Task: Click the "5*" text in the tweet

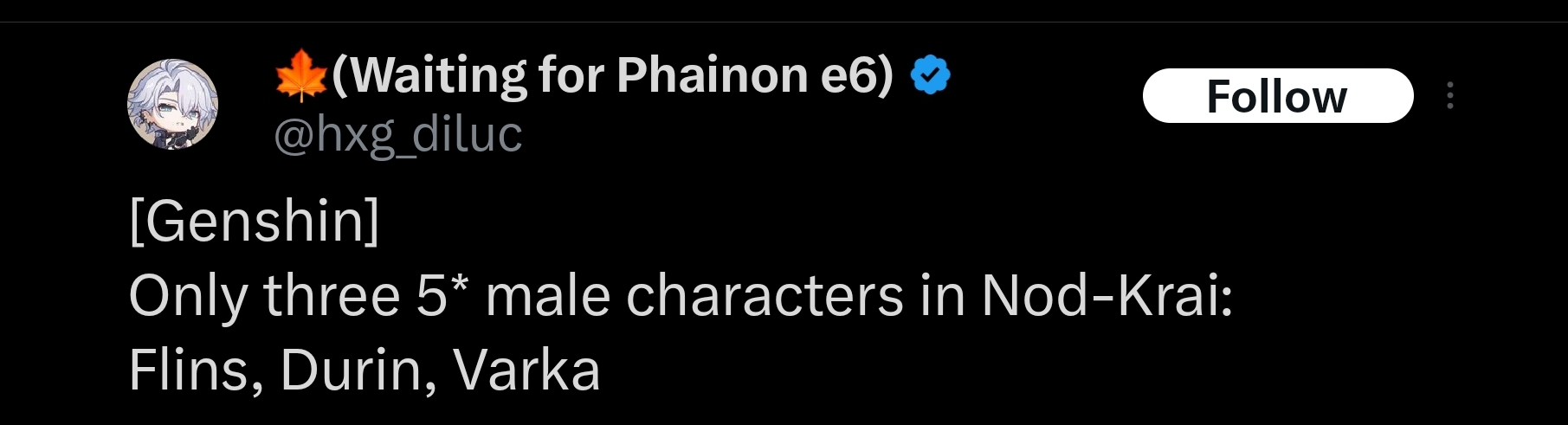Action: [x=442, y=296]
